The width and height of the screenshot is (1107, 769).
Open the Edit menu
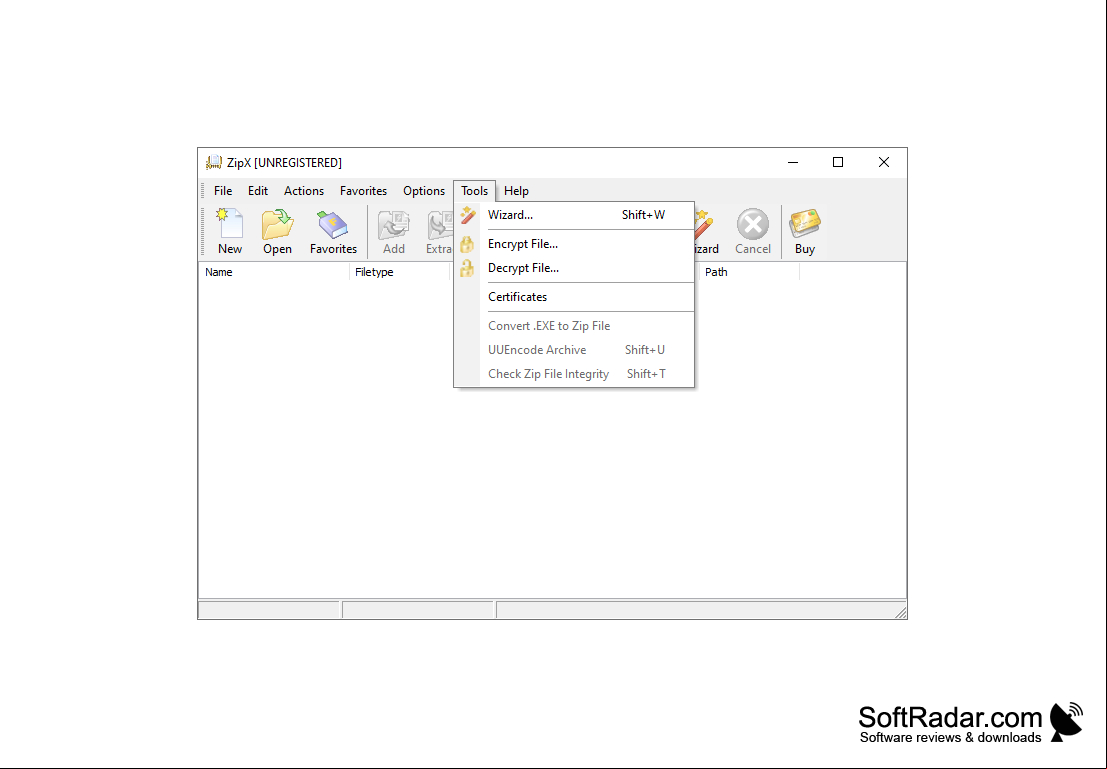(x=258, y=191)
